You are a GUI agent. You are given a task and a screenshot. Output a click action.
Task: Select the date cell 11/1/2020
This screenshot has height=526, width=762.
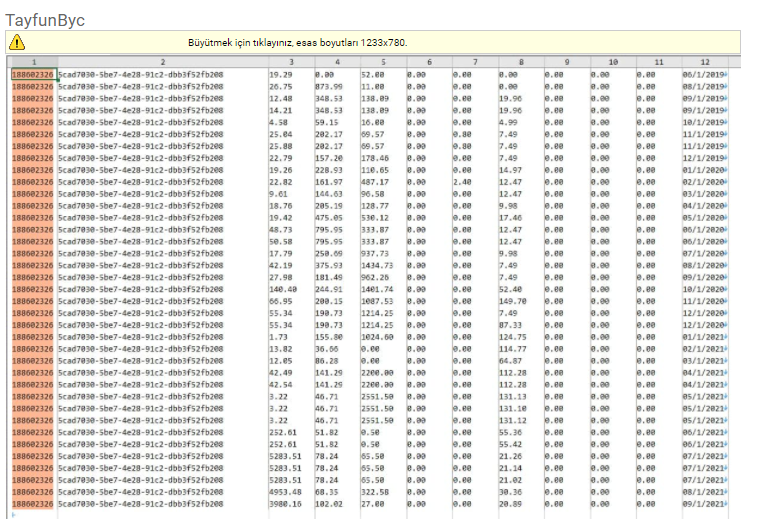[x=705, y=301]
